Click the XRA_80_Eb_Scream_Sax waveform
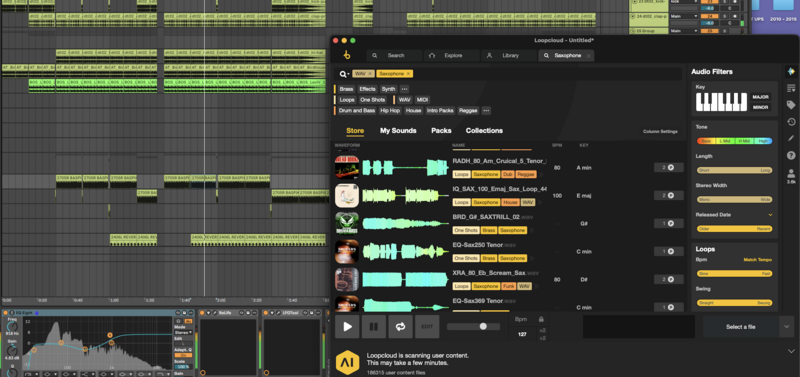 click(x=406, y=280)
